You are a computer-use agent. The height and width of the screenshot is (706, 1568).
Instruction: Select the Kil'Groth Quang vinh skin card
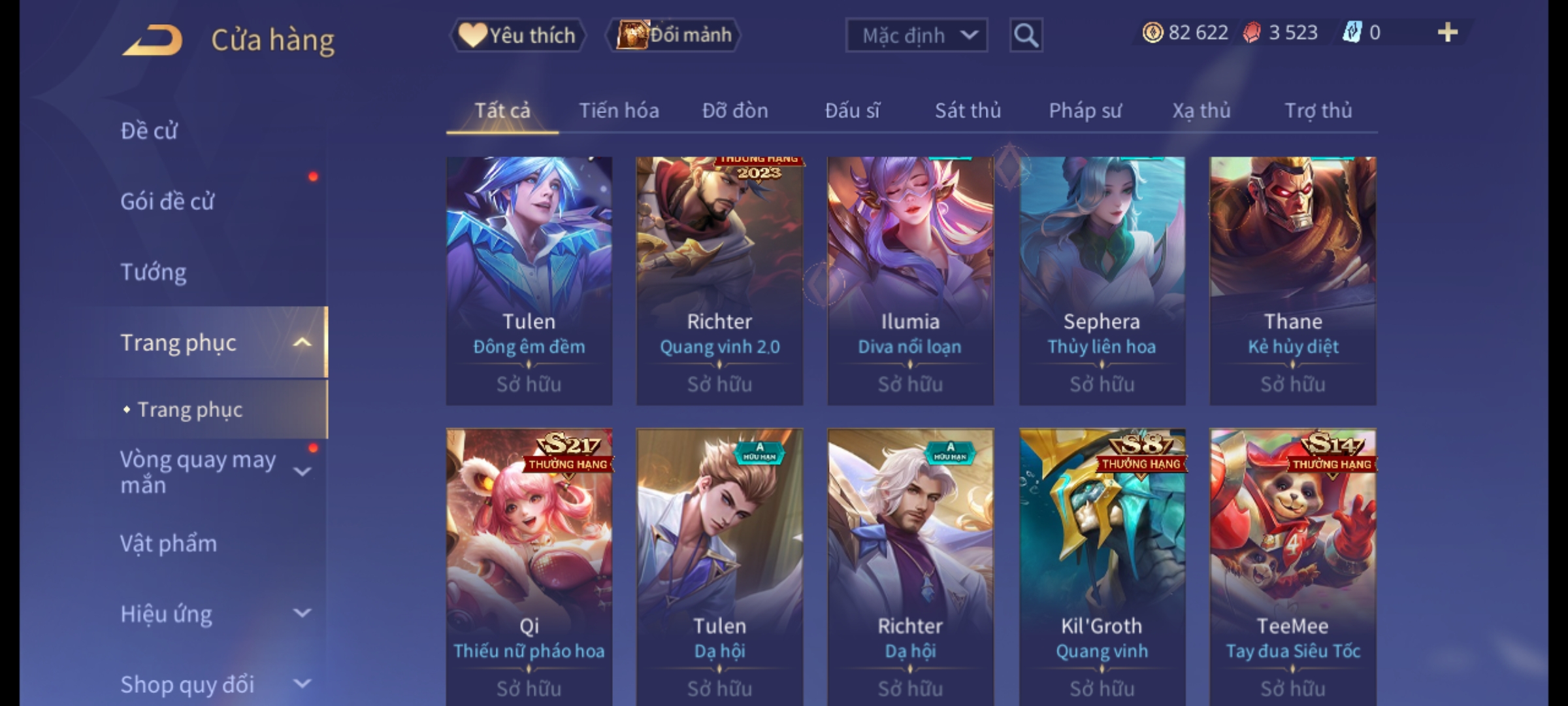coord(1102,567)
